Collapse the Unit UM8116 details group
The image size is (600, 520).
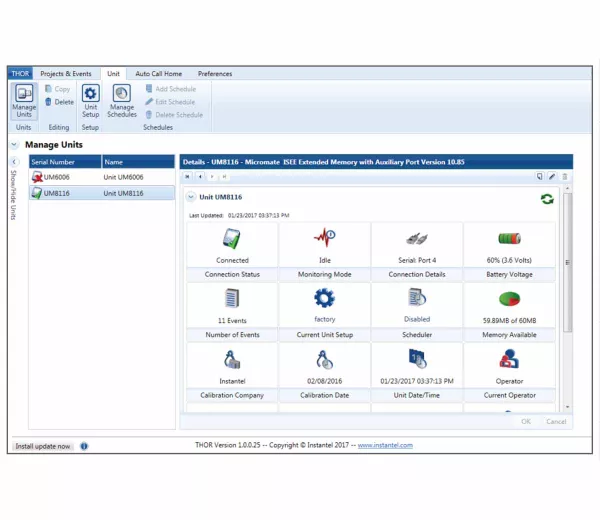pos(191,197)
